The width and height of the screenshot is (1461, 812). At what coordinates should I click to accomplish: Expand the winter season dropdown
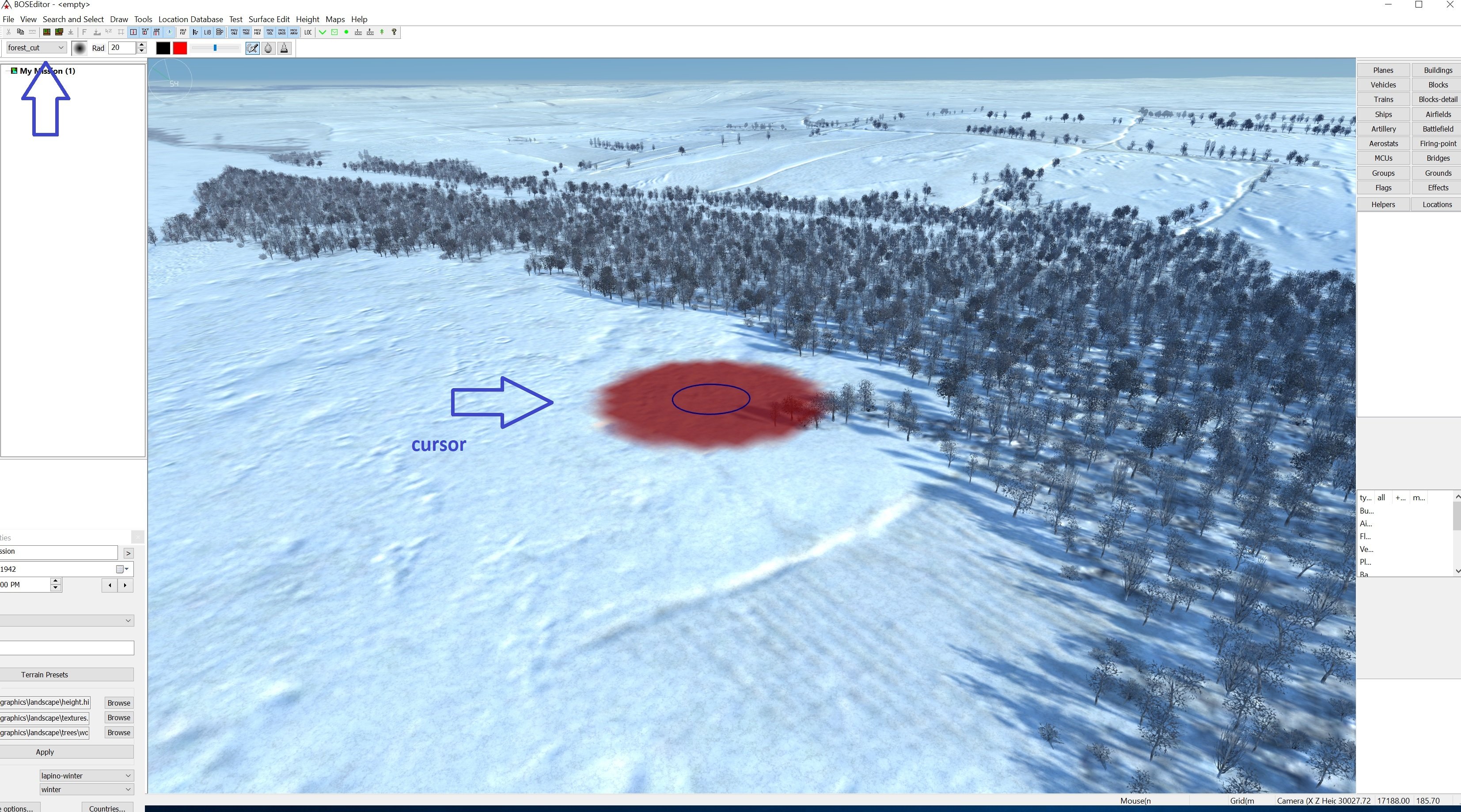(x=86, y=789)
